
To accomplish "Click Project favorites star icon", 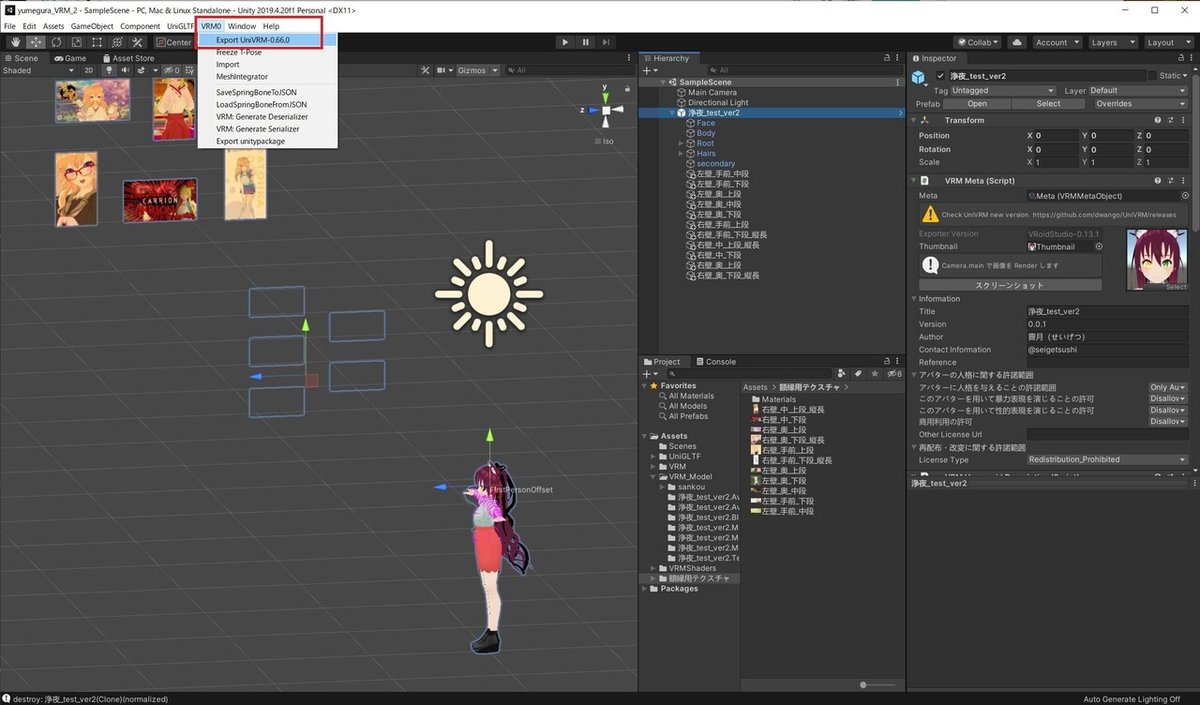I will point(874,373).
